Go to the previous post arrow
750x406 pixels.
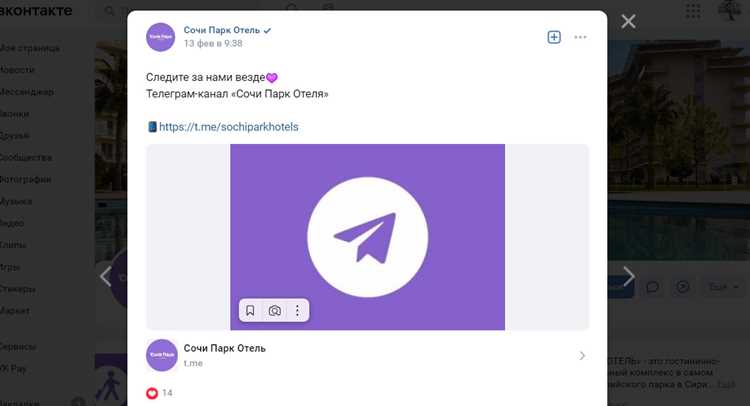point(106,276)
